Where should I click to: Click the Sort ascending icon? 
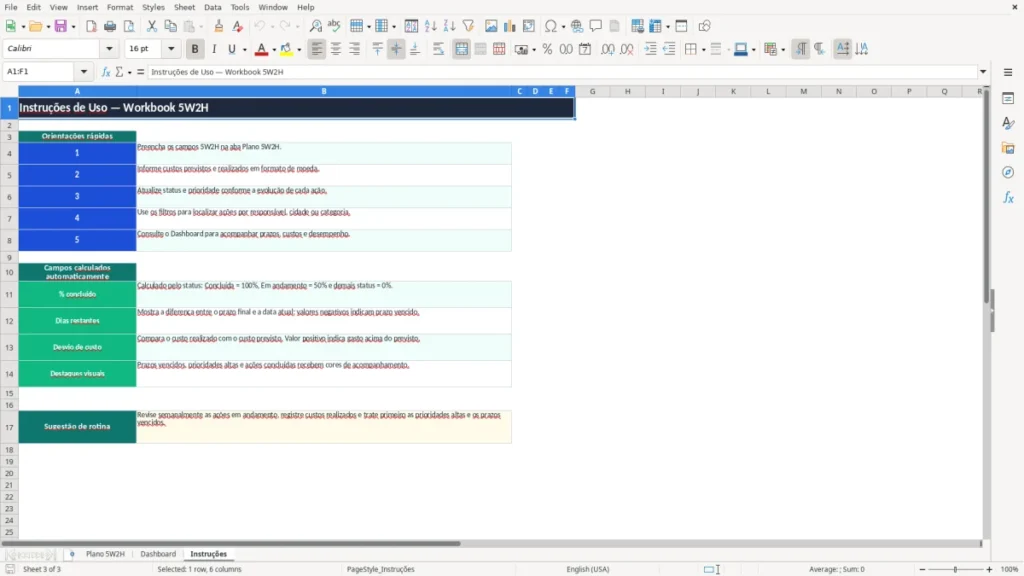pyautogui.click(x=430, y=26)
